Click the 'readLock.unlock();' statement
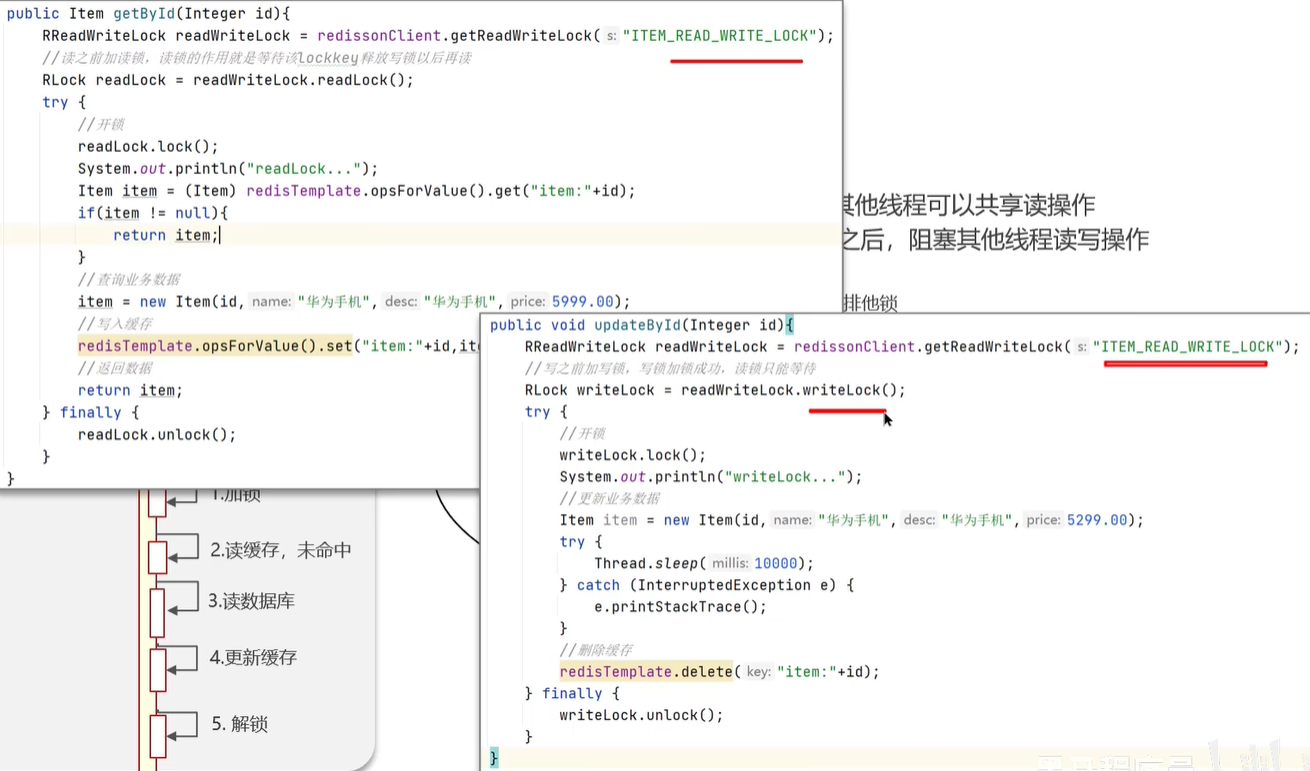 157,435
